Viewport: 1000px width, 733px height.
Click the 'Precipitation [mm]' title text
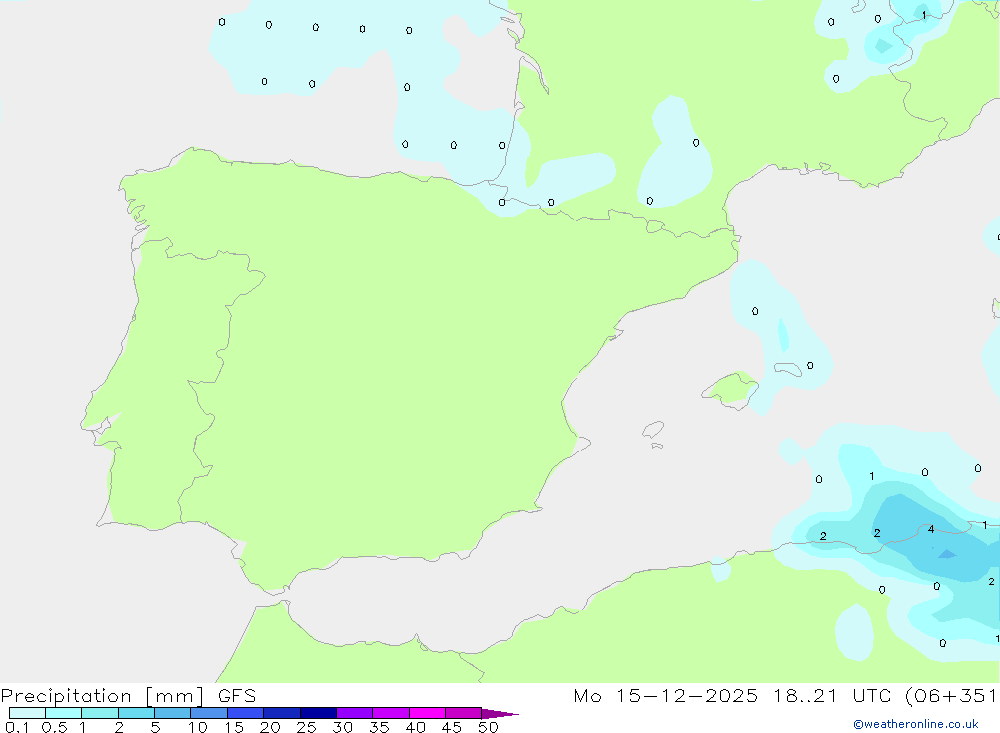pos(103,696)
